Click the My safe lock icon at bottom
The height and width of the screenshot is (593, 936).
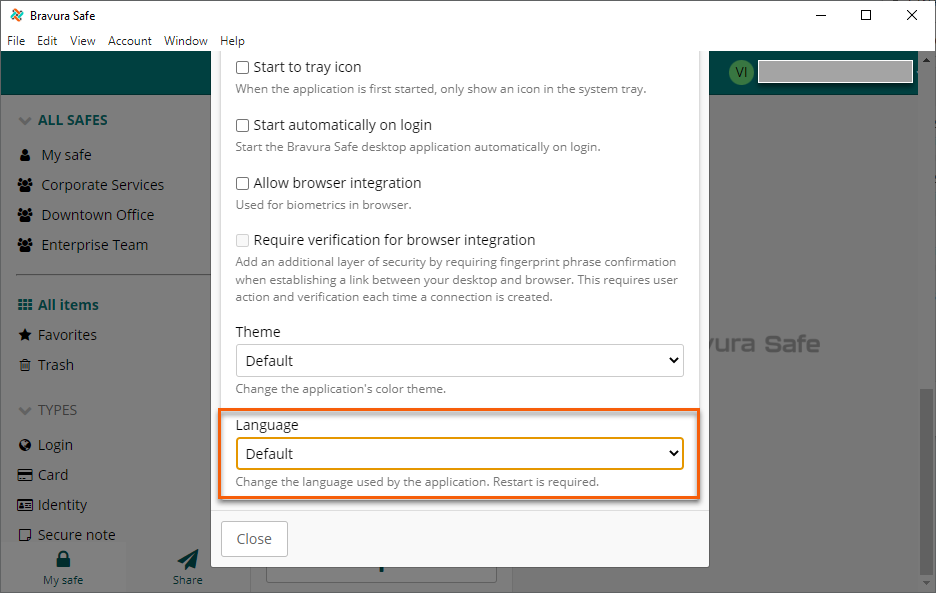point(63,559)
